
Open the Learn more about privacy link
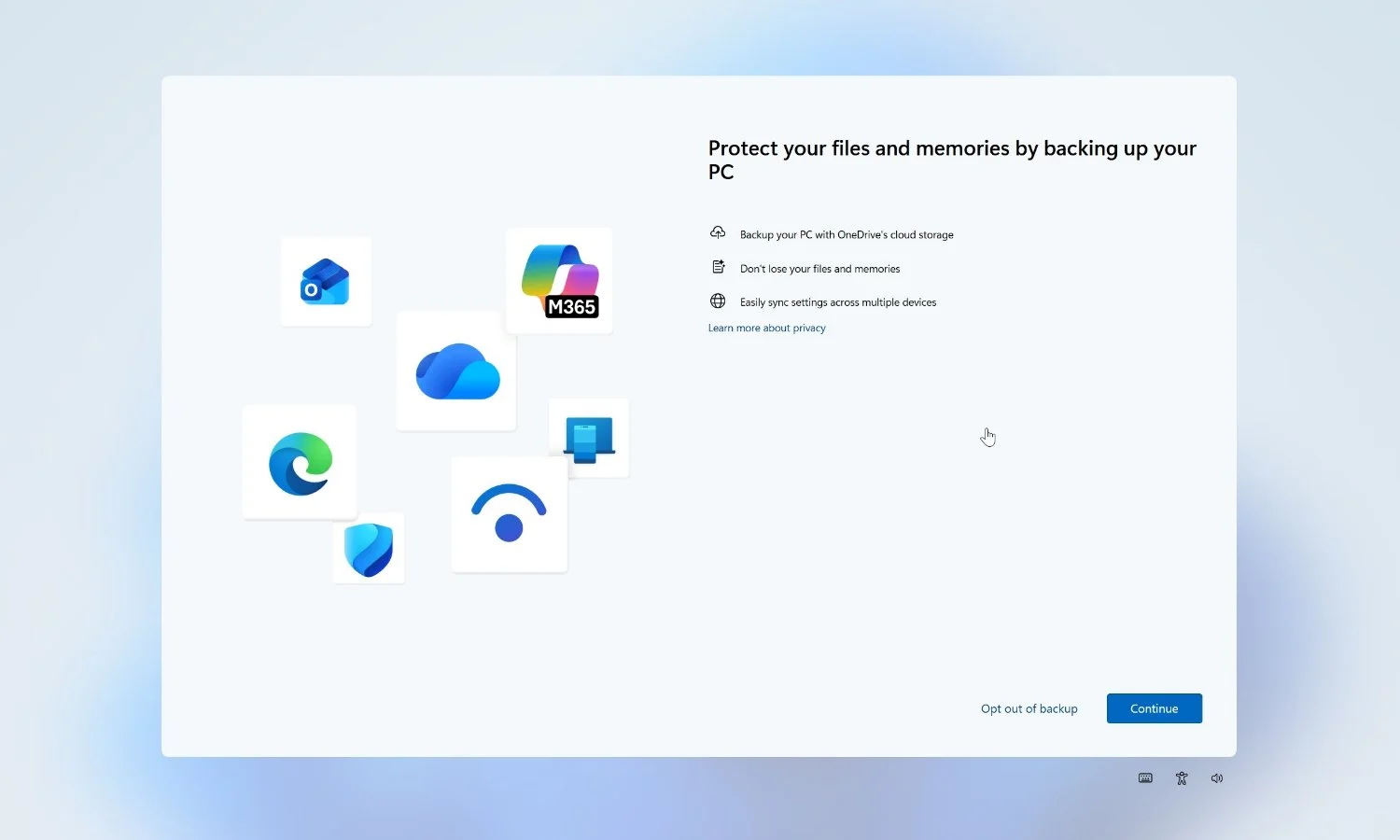click(x=766, y=328)
